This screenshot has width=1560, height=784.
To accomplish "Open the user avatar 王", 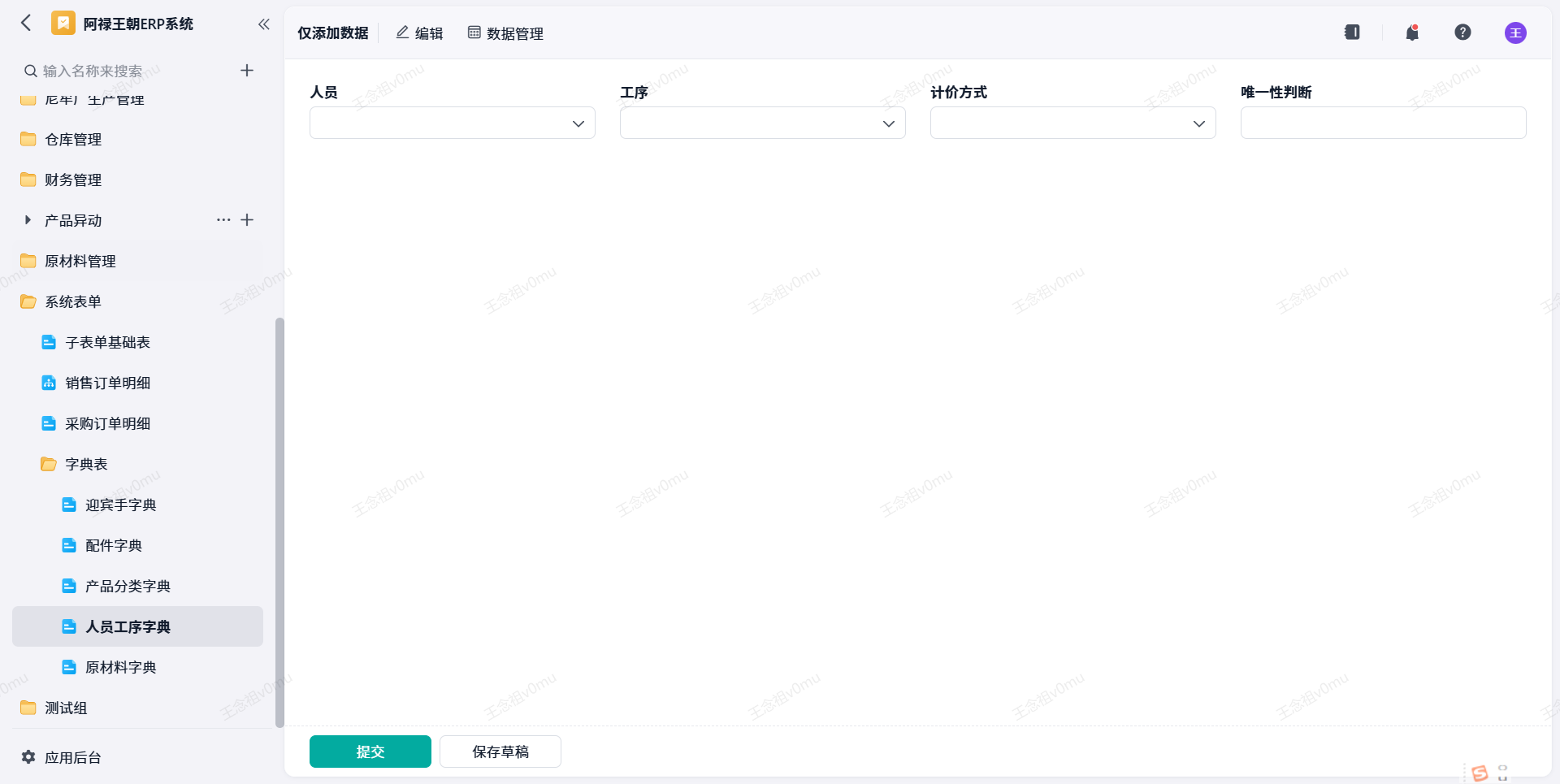I will [1515, 32].
